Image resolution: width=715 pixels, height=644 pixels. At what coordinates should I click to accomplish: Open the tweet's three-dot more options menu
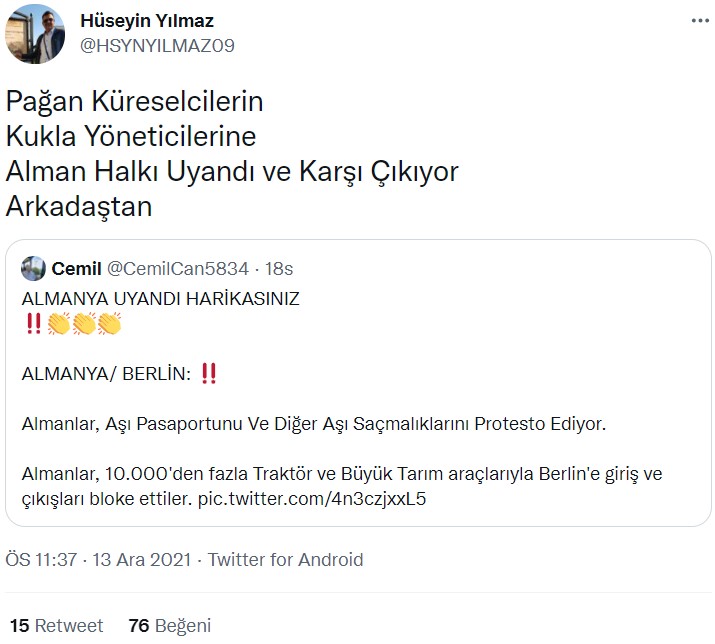pos(695,20)
